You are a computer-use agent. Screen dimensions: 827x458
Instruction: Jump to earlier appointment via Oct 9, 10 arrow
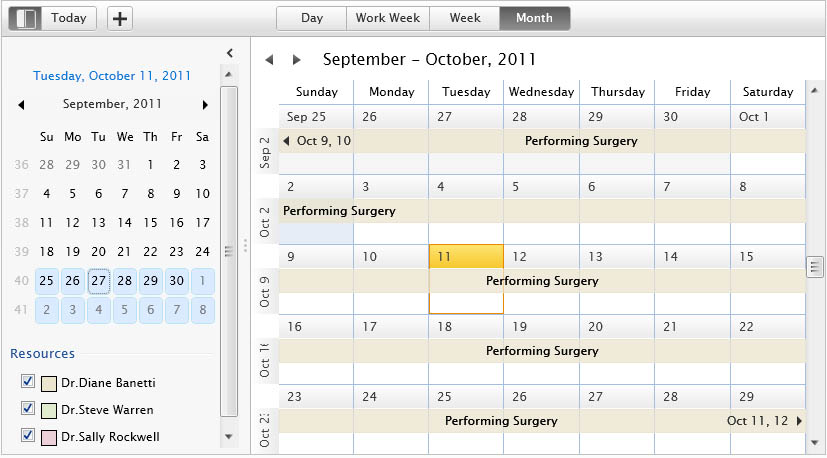tap(286, 141)
